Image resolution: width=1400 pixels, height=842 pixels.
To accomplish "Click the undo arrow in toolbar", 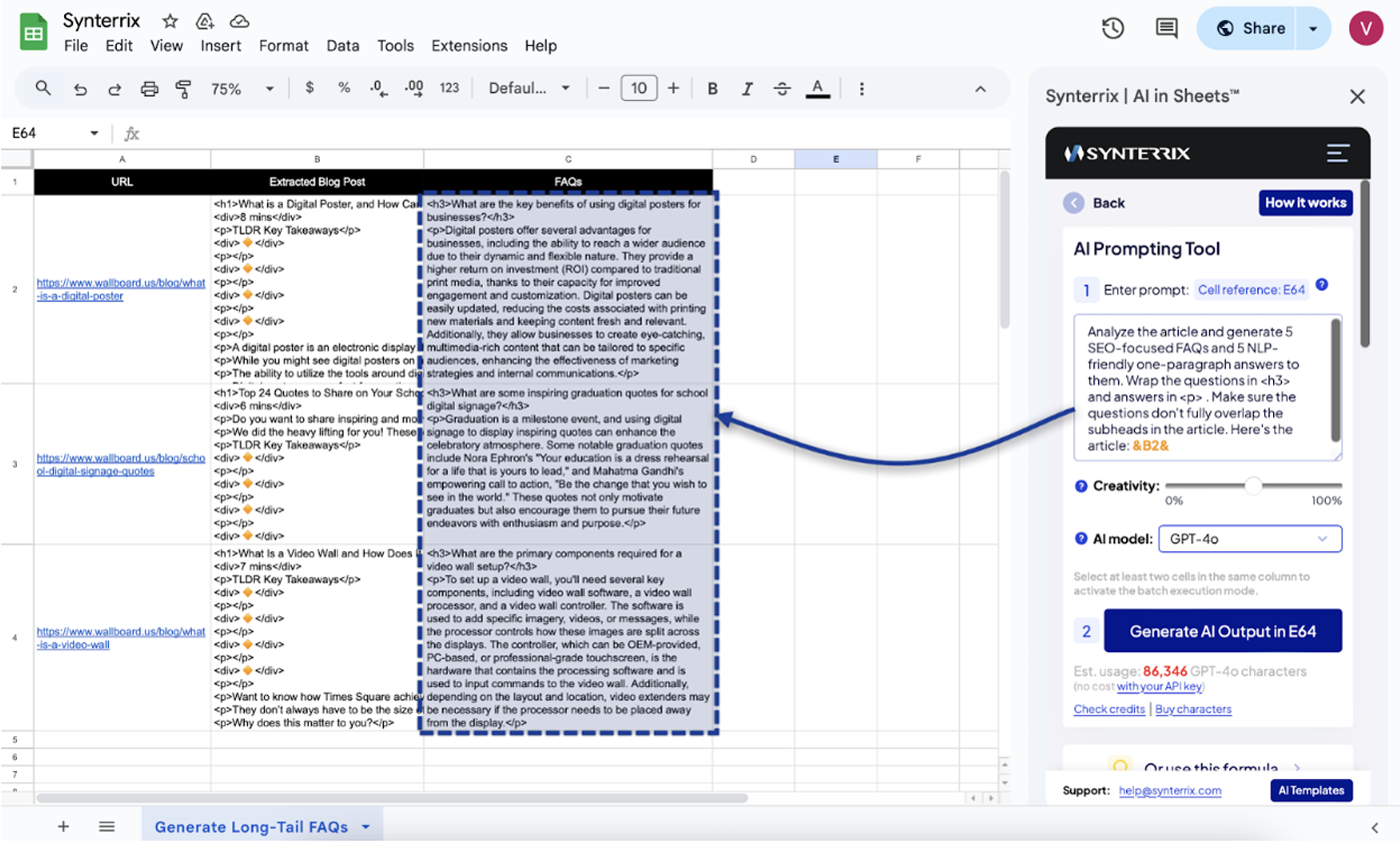I will pos(80,89).
